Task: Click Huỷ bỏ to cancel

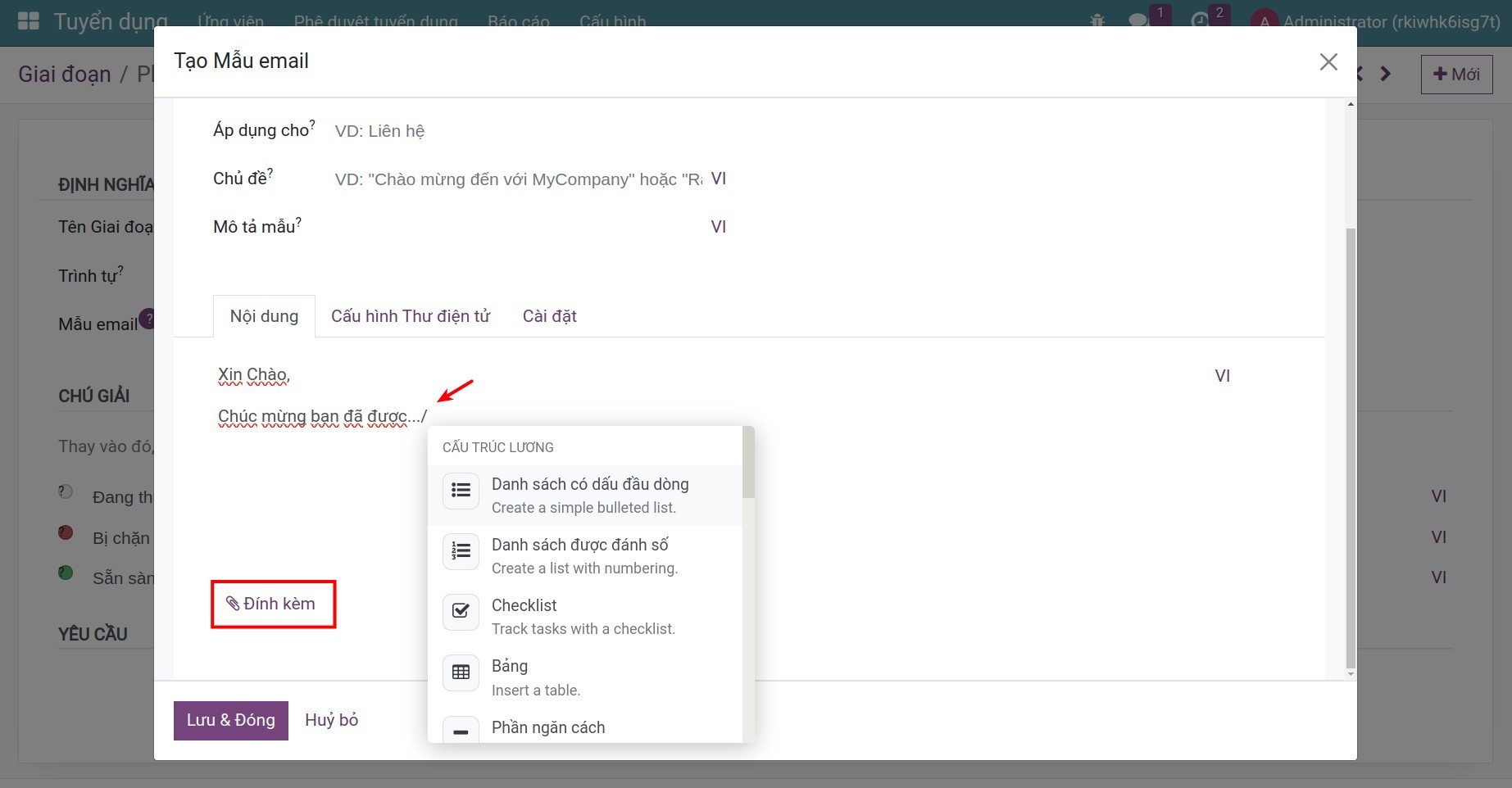Action: click(x=331, y=720)
